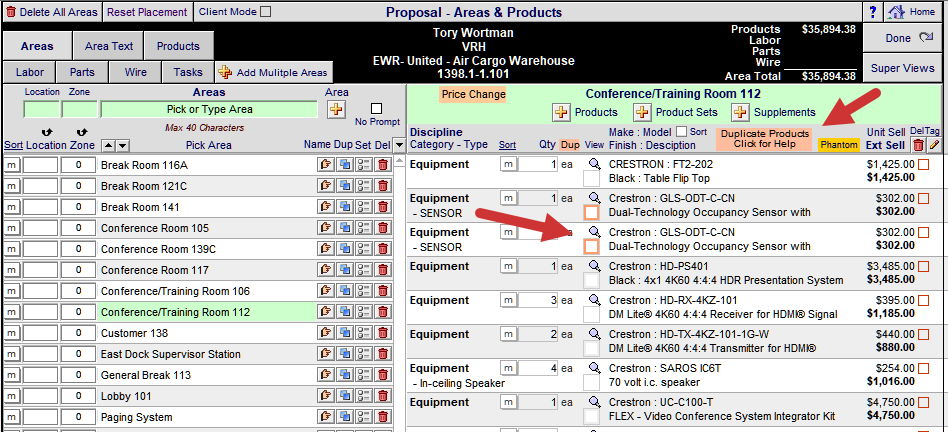The width and height of the screenshot is (948, 432).
Task: Check DelTag box for HD-PS401 row
Action: [923, 266]
